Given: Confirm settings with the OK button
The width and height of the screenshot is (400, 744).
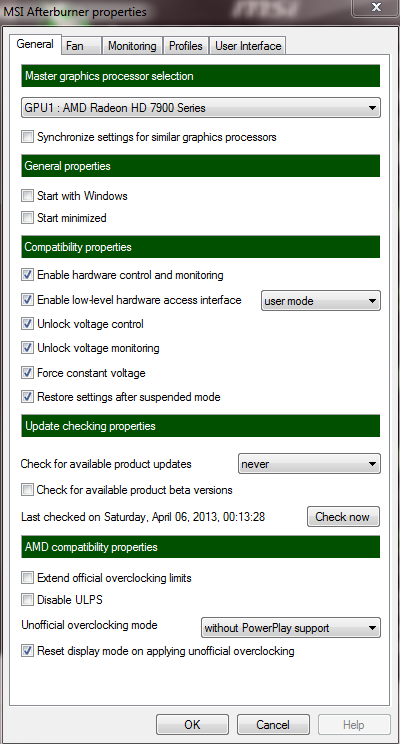Looking at the screenshot, I should 192,725.
